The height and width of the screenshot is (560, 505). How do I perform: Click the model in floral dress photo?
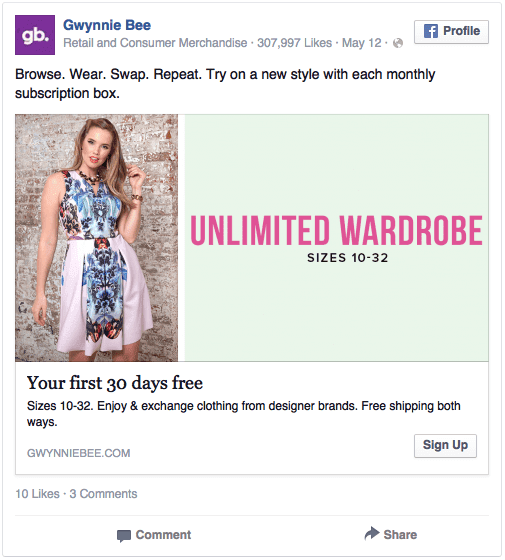coord(96,238)
